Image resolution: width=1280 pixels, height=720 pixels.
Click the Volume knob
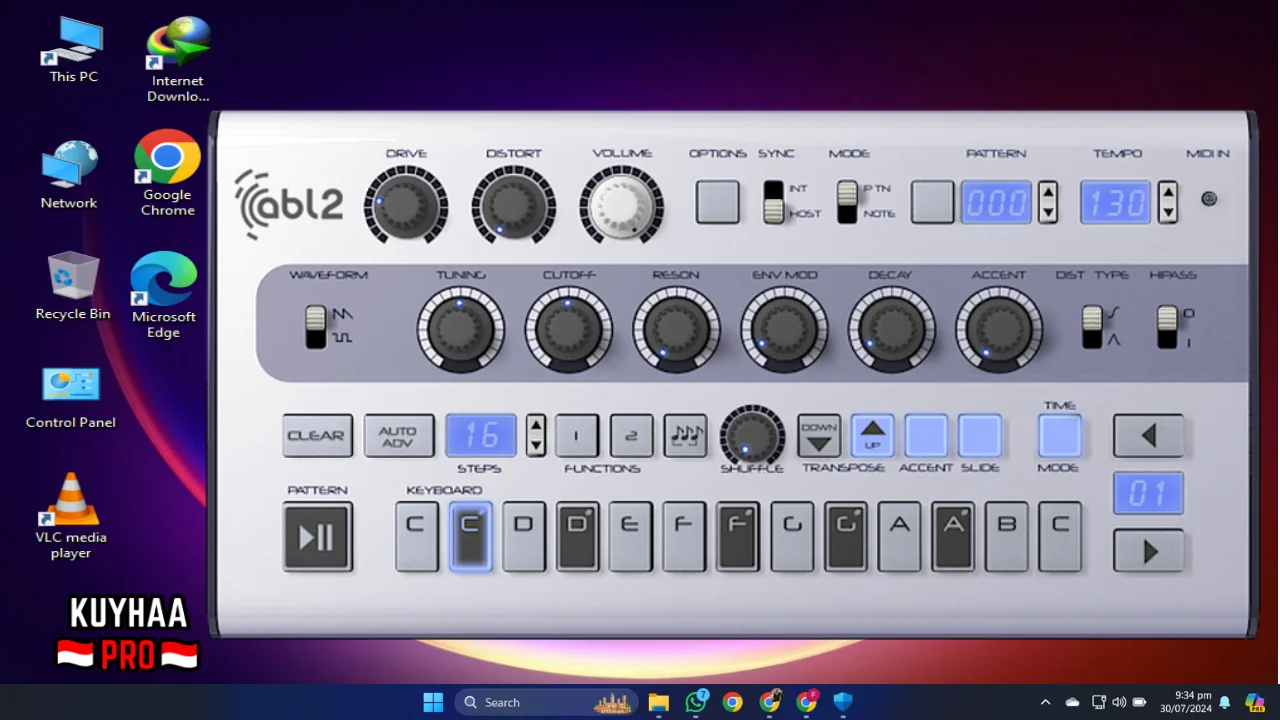pyautogui.click(x=622, y=205)
